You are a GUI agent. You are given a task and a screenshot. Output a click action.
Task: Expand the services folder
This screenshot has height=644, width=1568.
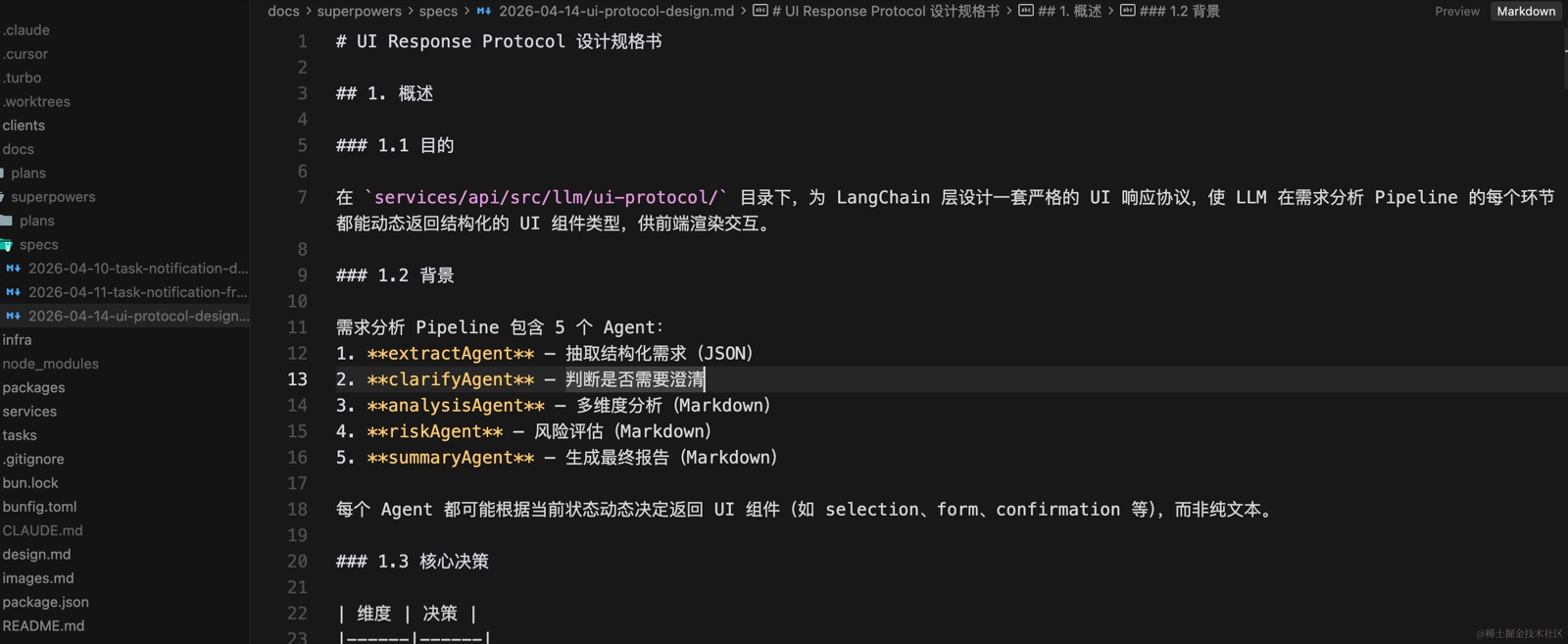coord(29,412)
